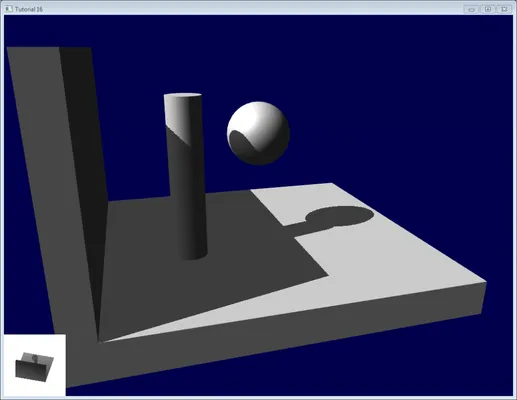Close the Tutorial 16 window

pyautogui.click(x=504, y=9)
